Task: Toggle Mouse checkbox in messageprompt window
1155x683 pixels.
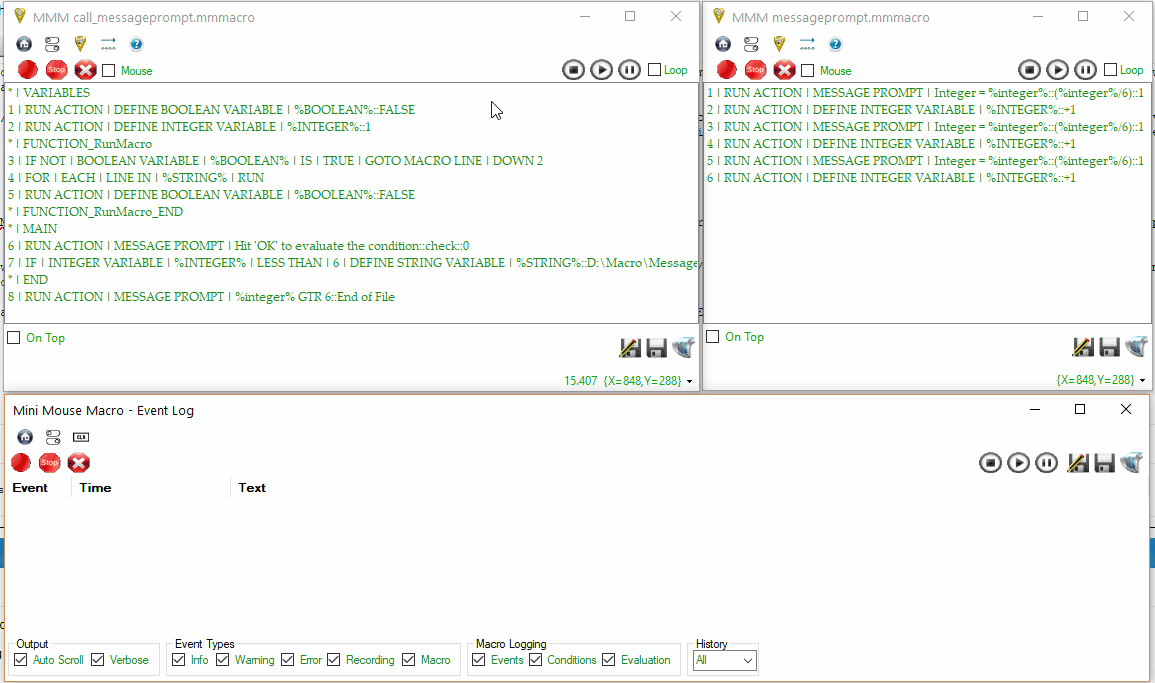Action: pyautogui.click(x=808, y=71)
